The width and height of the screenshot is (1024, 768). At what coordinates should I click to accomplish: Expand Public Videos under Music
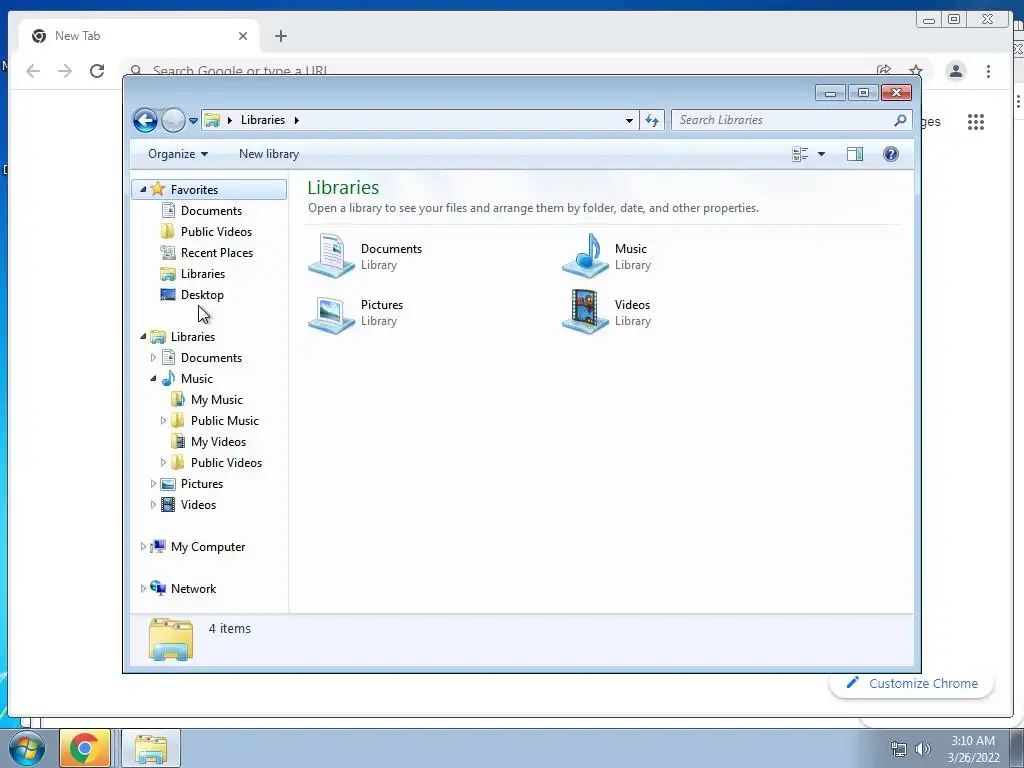(163, 462)
